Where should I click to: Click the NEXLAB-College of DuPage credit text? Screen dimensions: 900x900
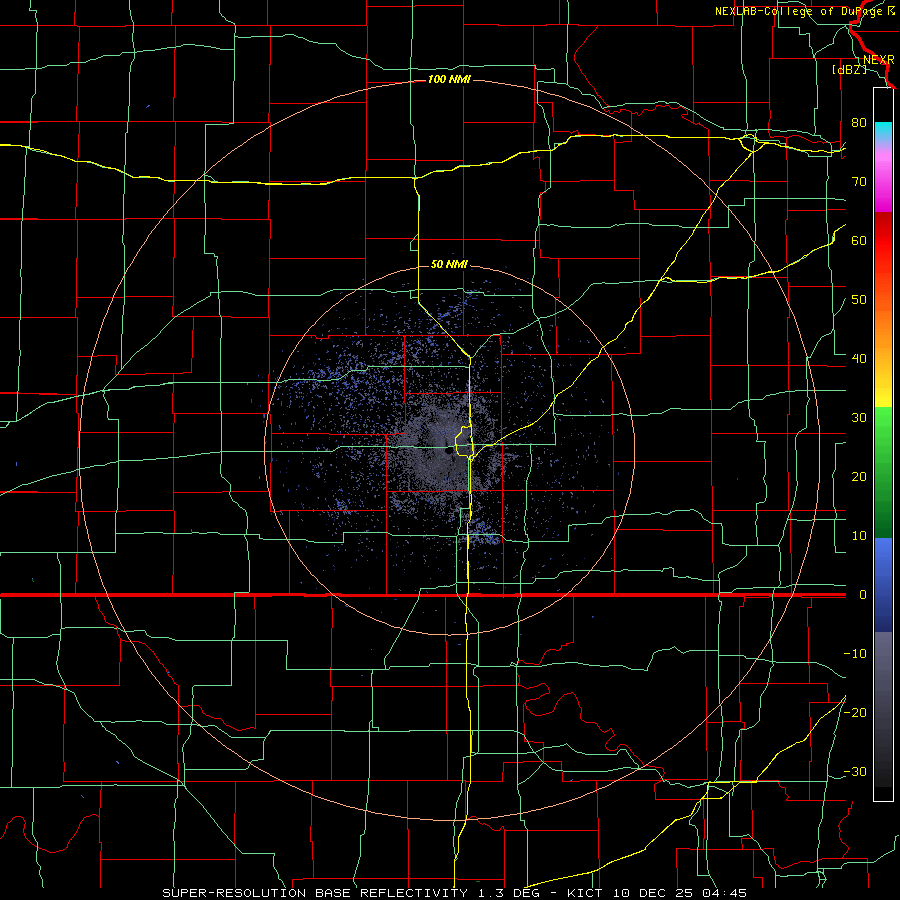[806, 11]
